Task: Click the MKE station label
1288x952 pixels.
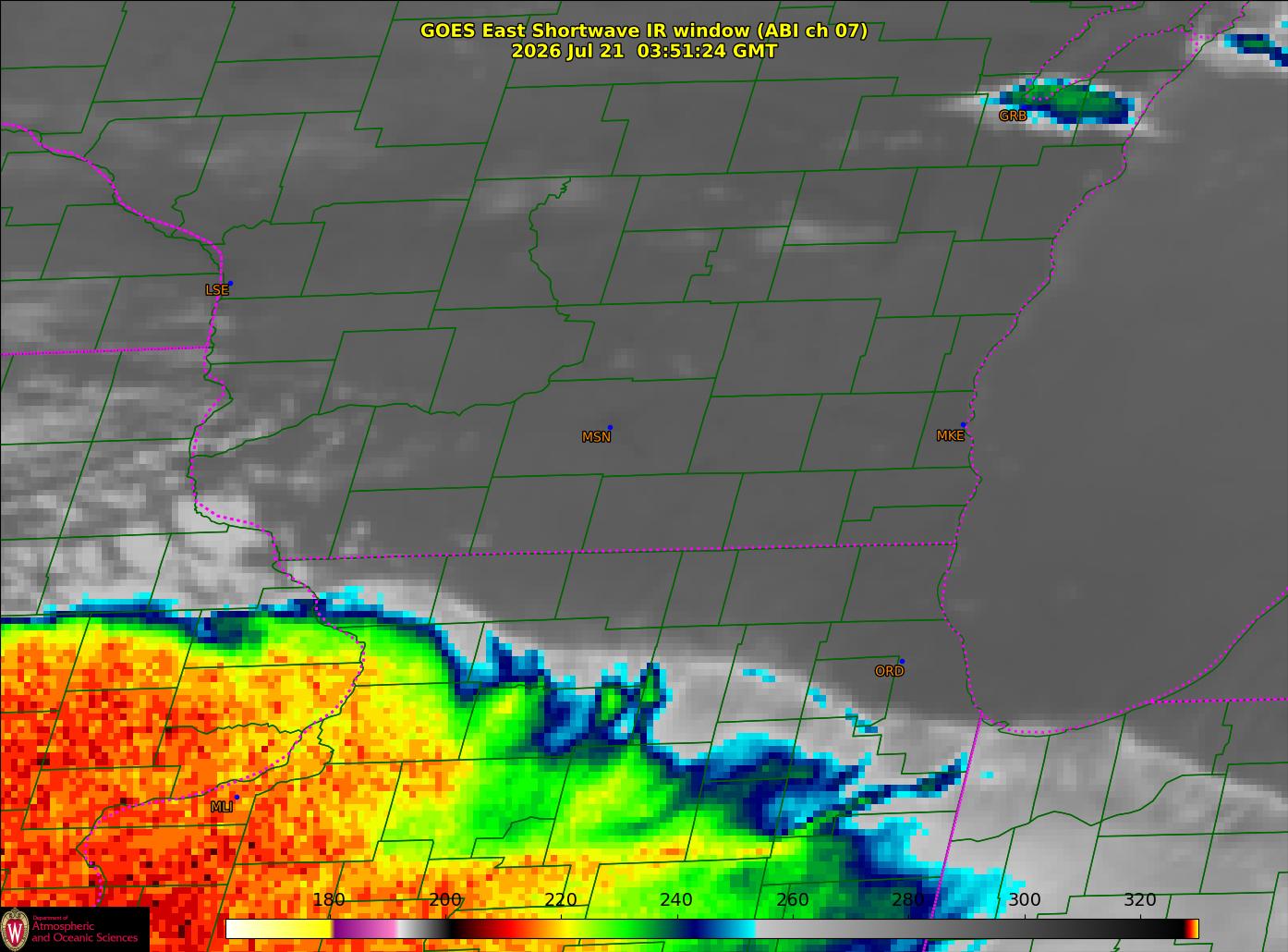Action: 950,435
